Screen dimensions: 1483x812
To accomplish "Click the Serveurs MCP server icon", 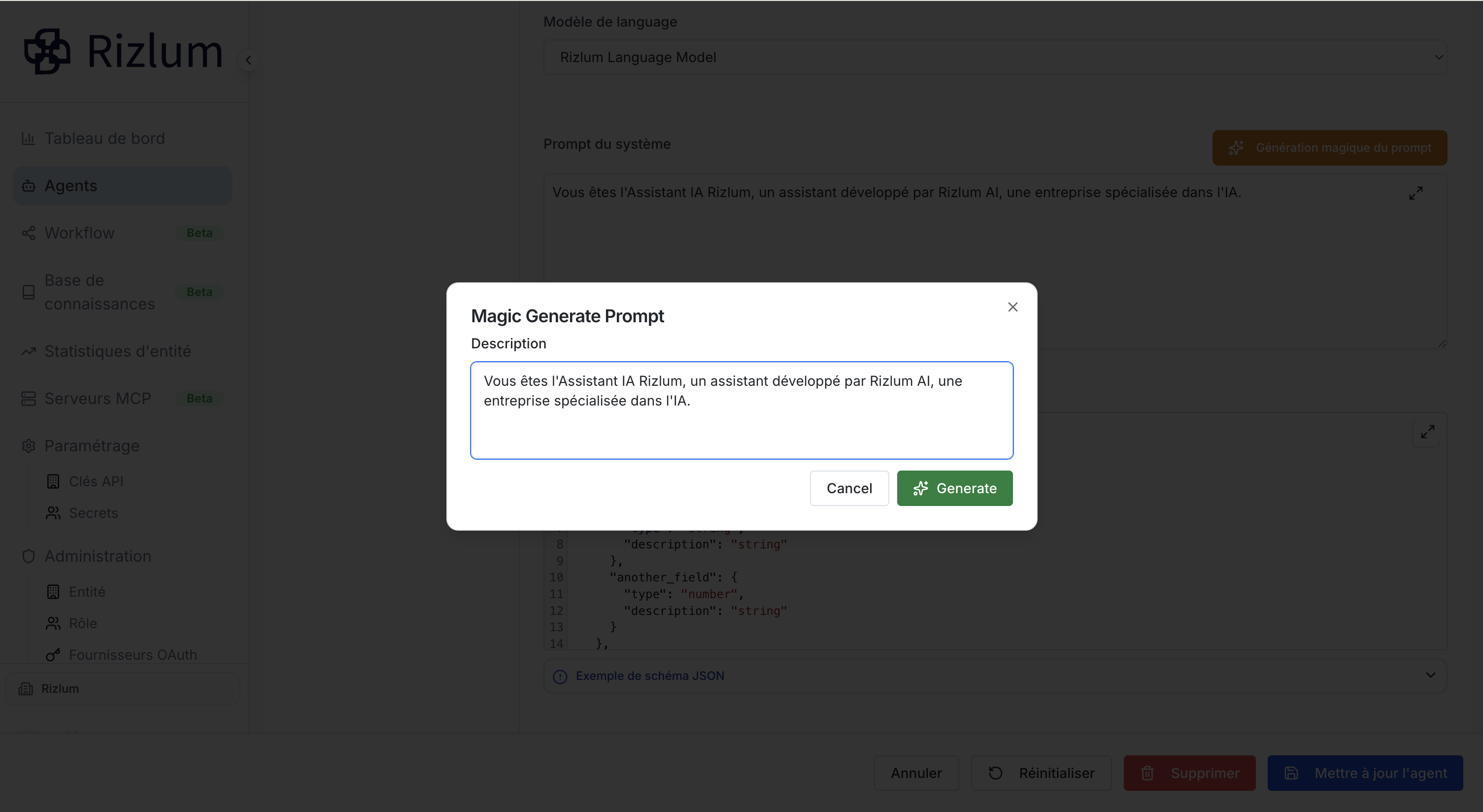I will click(28, 399).
